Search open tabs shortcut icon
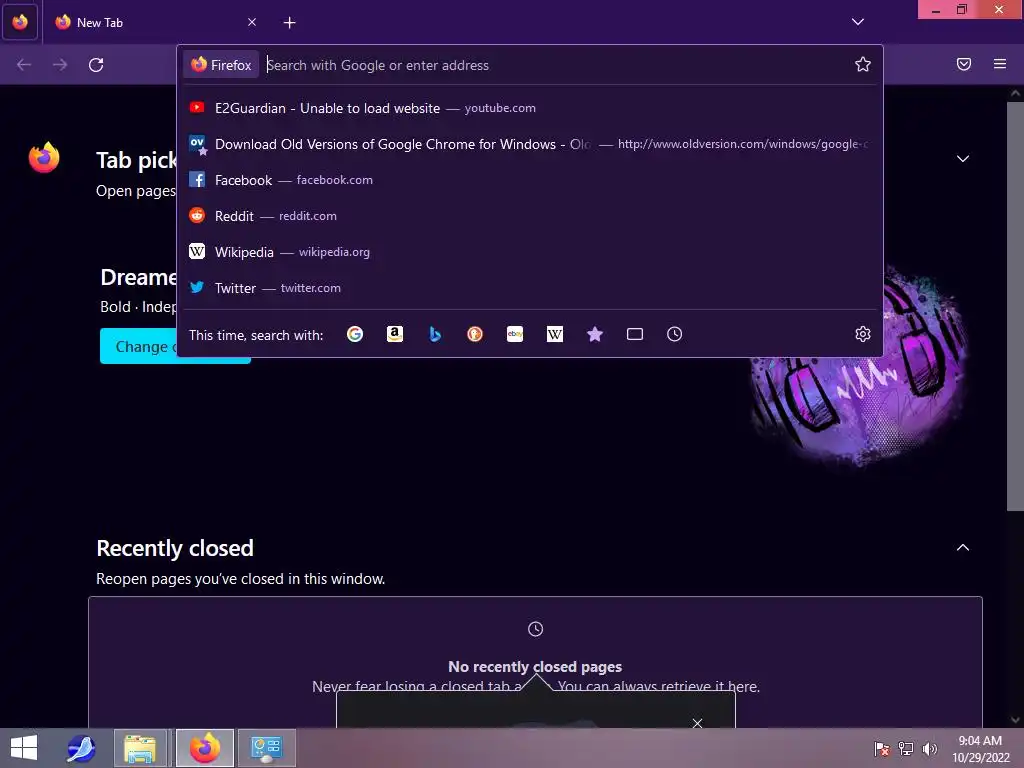The height and width of the screenshot is (768, 1024). pos(635,334)
